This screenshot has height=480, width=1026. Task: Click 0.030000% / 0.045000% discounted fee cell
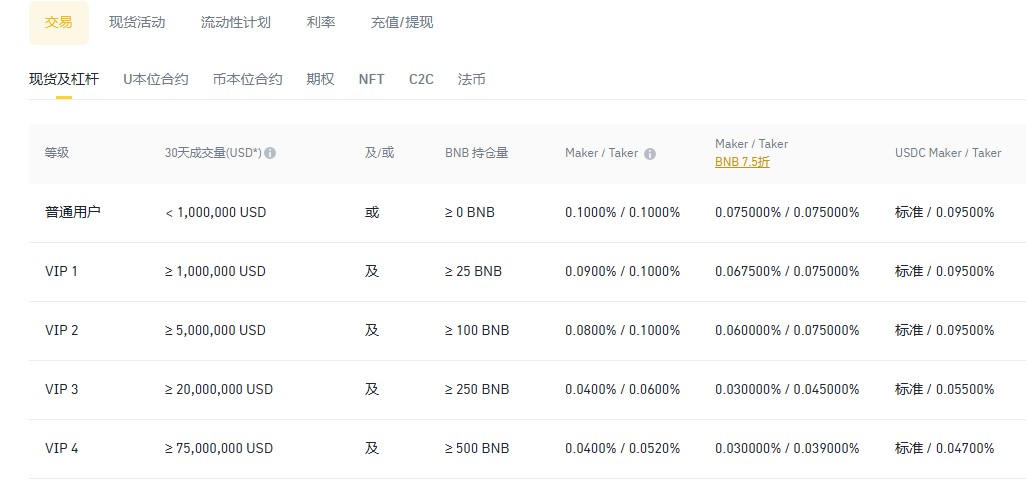click(787, 389)
